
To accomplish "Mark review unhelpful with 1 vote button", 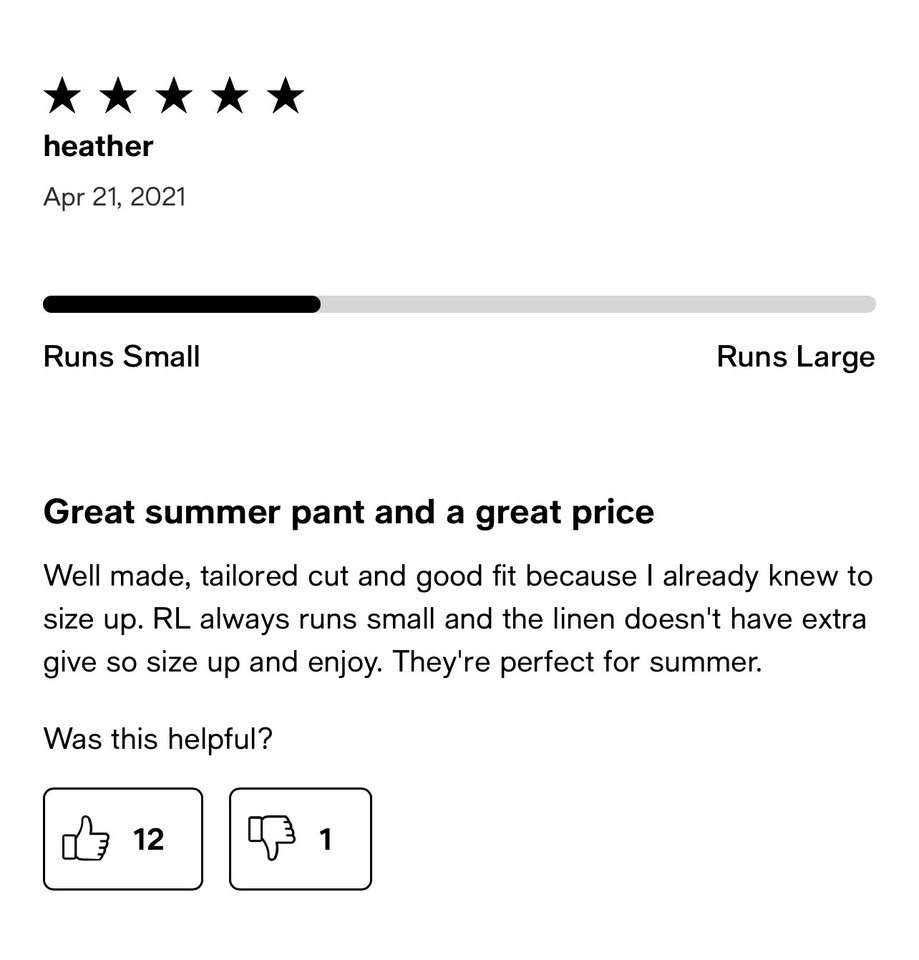I will coord(301,839).
